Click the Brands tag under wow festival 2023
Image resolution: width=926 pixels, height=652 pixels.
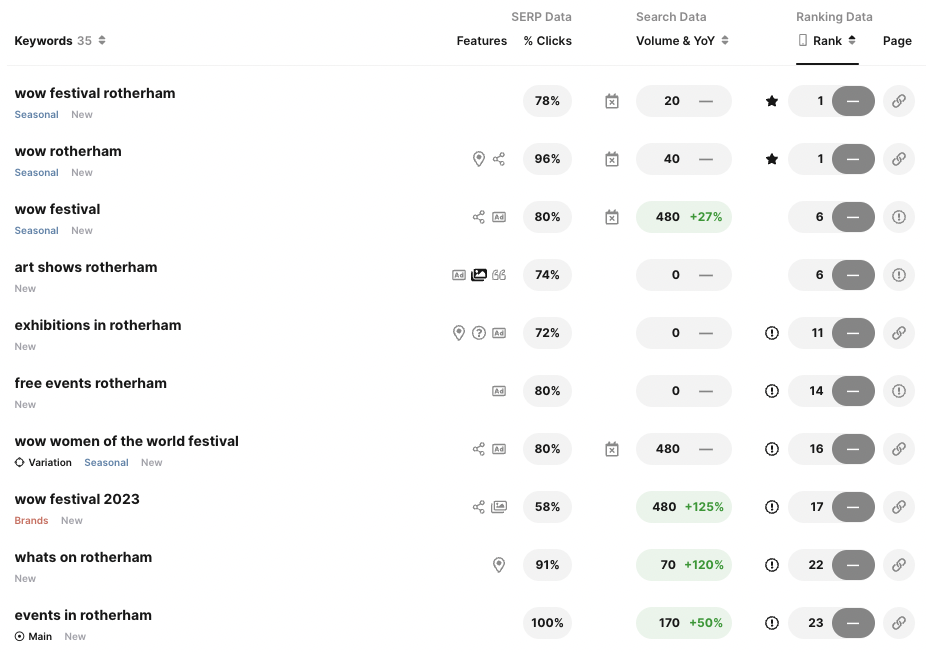[31, 521]
